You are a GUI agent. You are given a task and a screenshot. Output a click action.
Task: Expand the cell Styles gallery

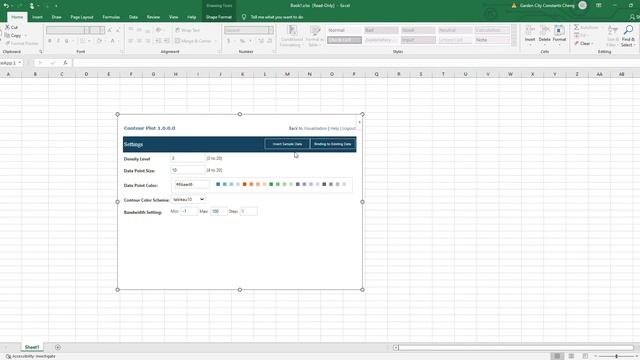[514, 44]
